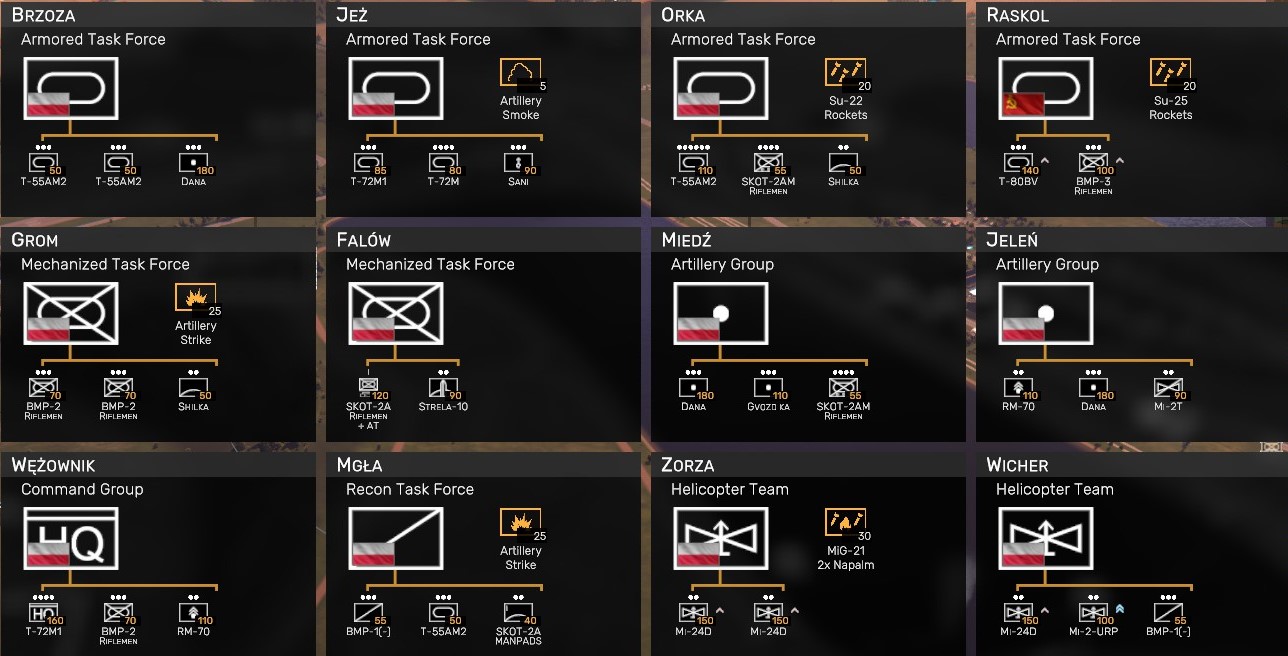Expand the chevron beside BMP-3 Riflemen
Image resolution: width=1288 pixels, height=656 pixels.
1119,160
